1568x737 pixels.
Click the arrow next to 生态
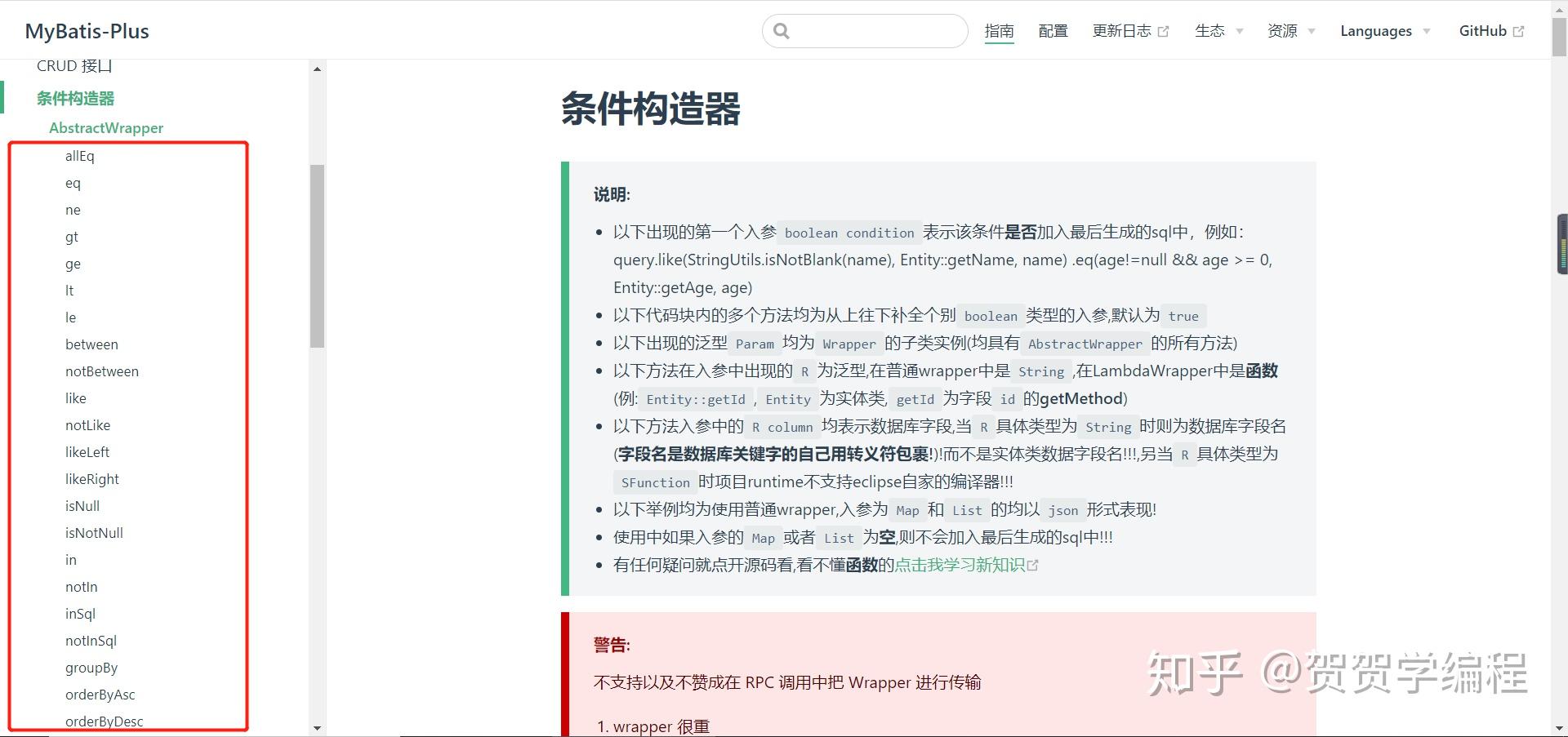pos(1239,32)
